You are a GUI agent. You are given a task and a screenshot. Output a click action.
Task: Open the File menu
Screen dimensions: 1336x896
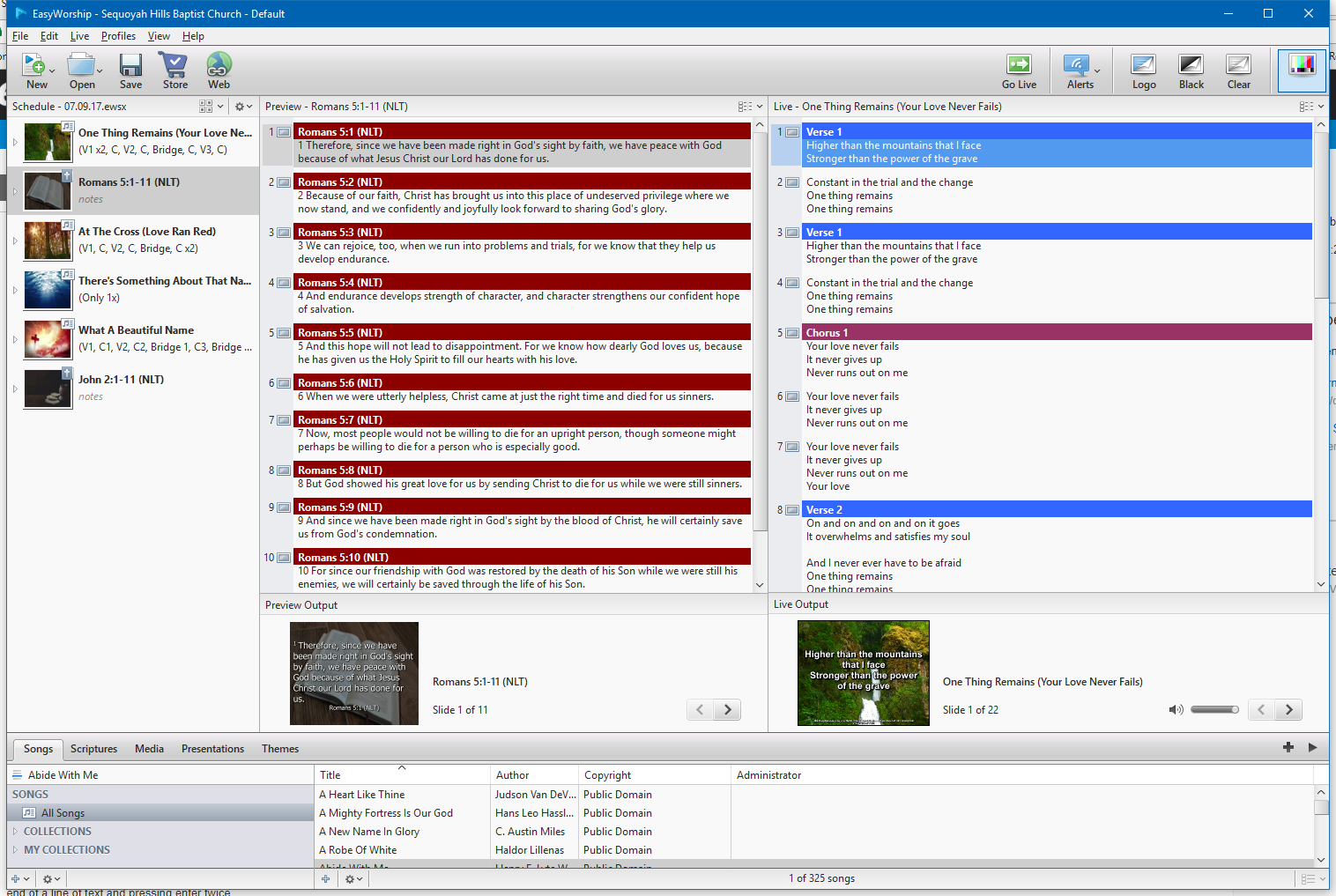coord(20,36)
